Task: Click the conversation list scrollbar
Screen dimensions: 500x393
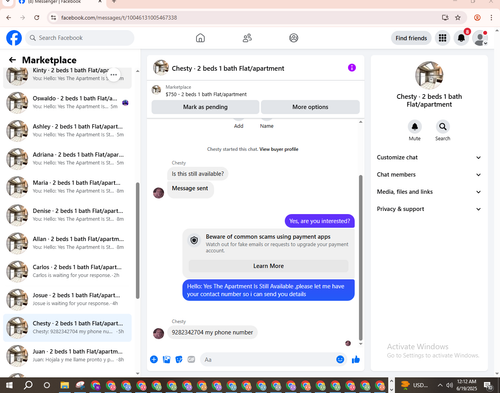Action: (137, 240)
